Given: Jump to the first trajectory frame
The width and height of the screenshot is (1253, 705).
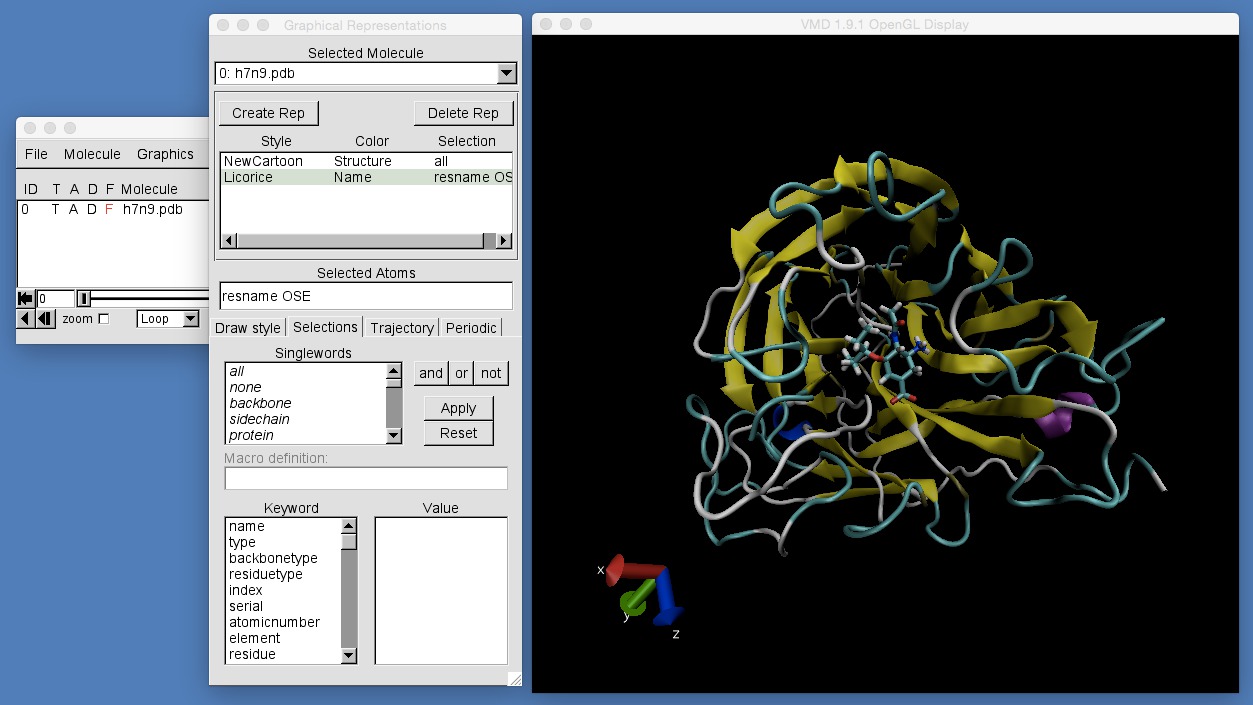Looking at the screenshot, I should coord(25,296).
